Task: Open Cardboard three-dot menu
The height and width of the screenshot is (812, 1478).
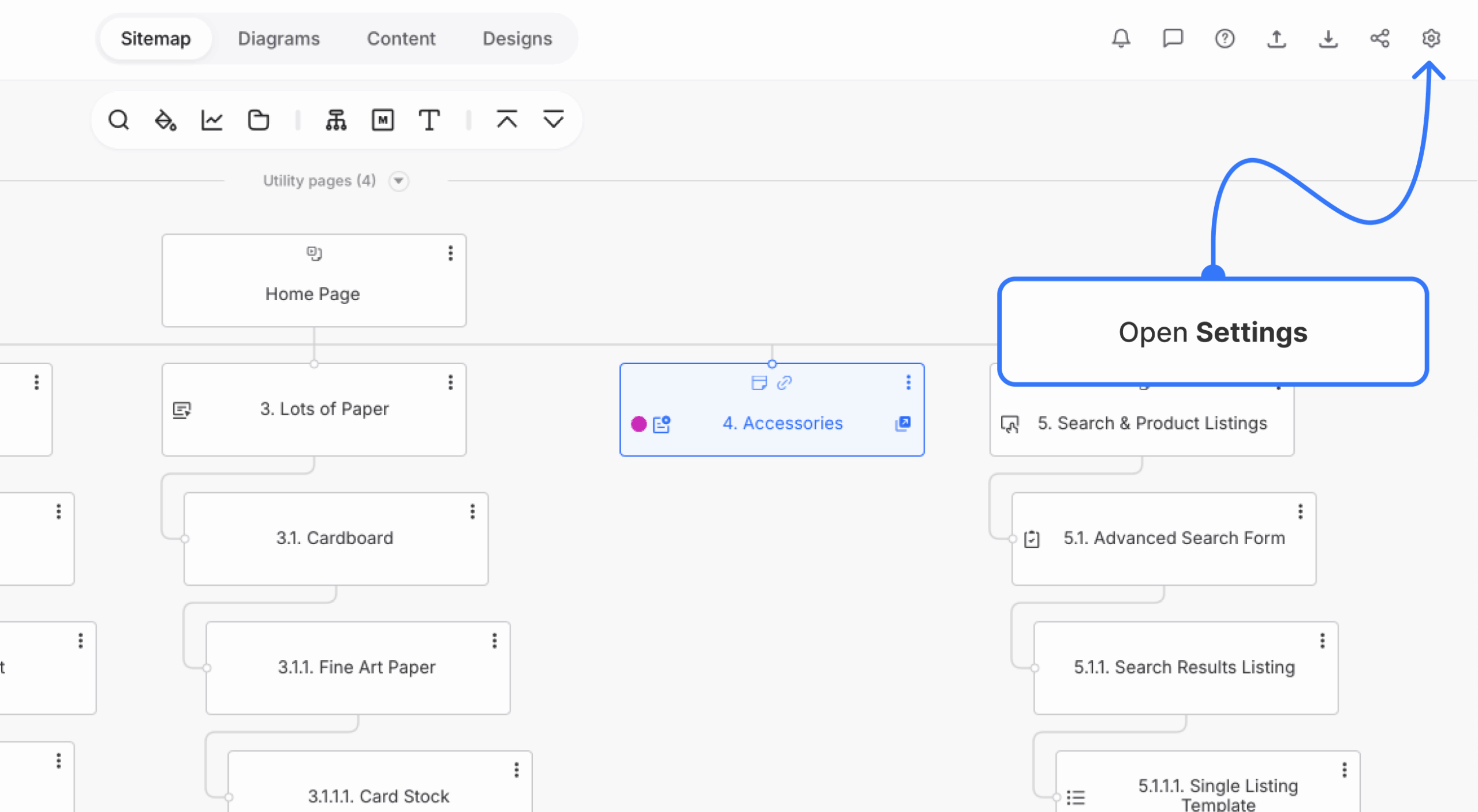Action: point(472,511)
